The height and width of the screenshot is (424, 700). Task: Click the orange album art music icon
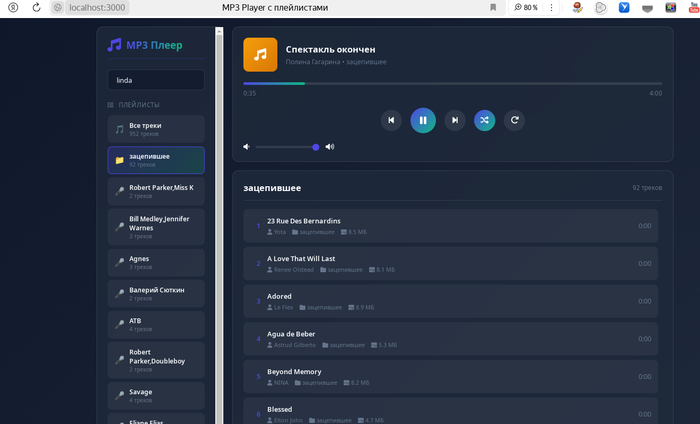coord(260,55)
